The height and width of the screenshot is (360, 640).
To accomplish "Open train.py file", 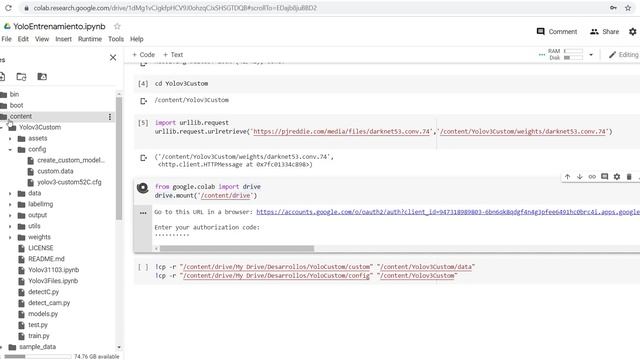I will (x=39, y=336).
